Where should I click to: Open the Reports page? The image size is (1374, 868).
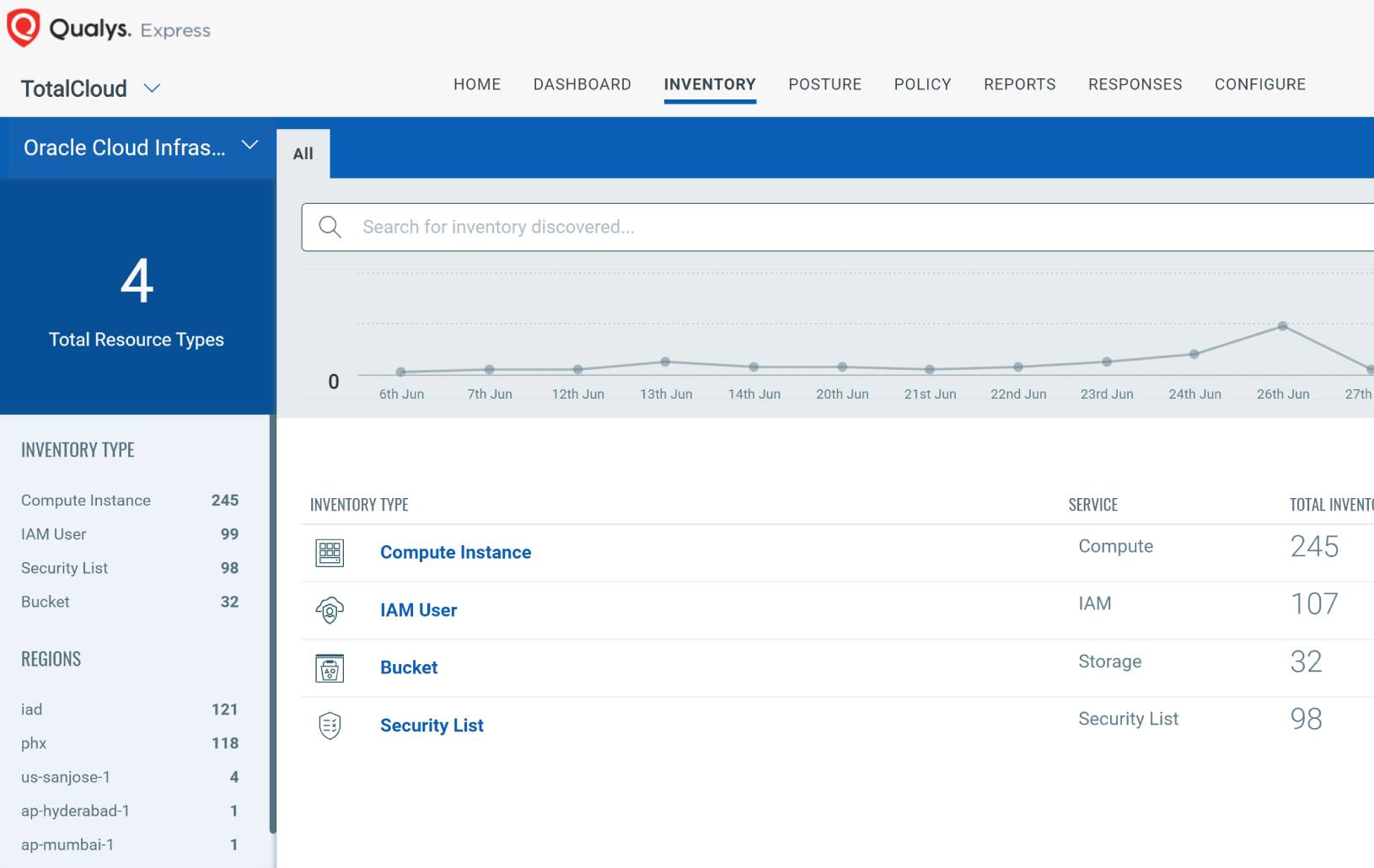(x=1019, y=84)
